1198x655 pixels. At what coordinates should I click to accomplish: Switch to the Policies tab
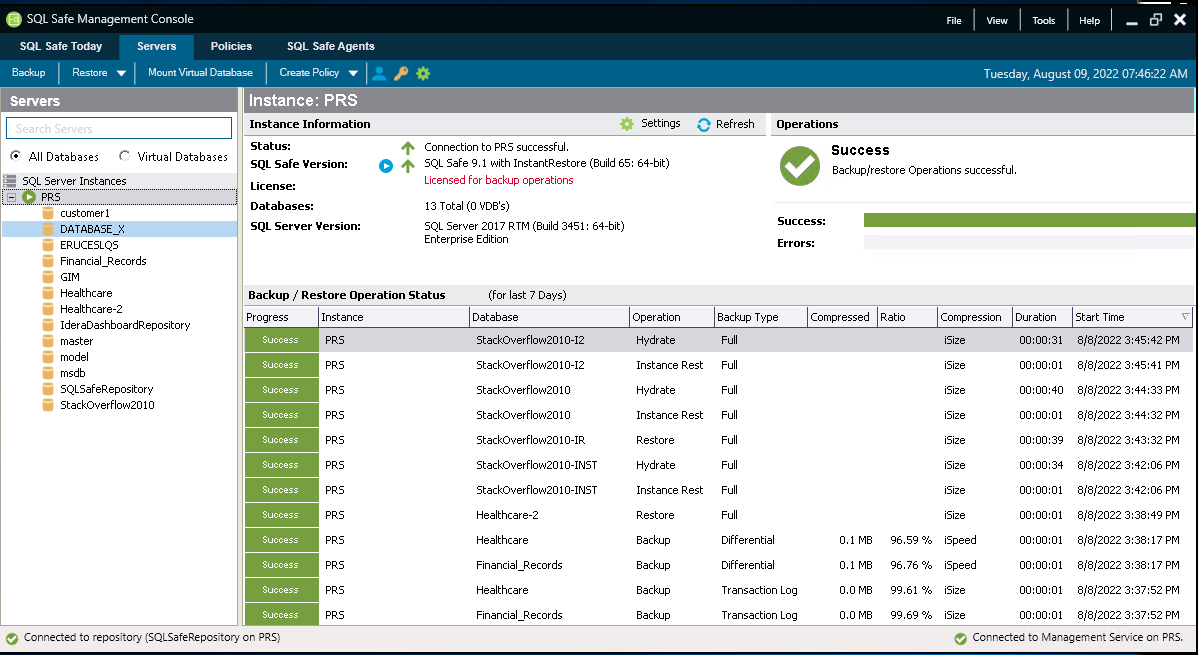coord(231,47)
